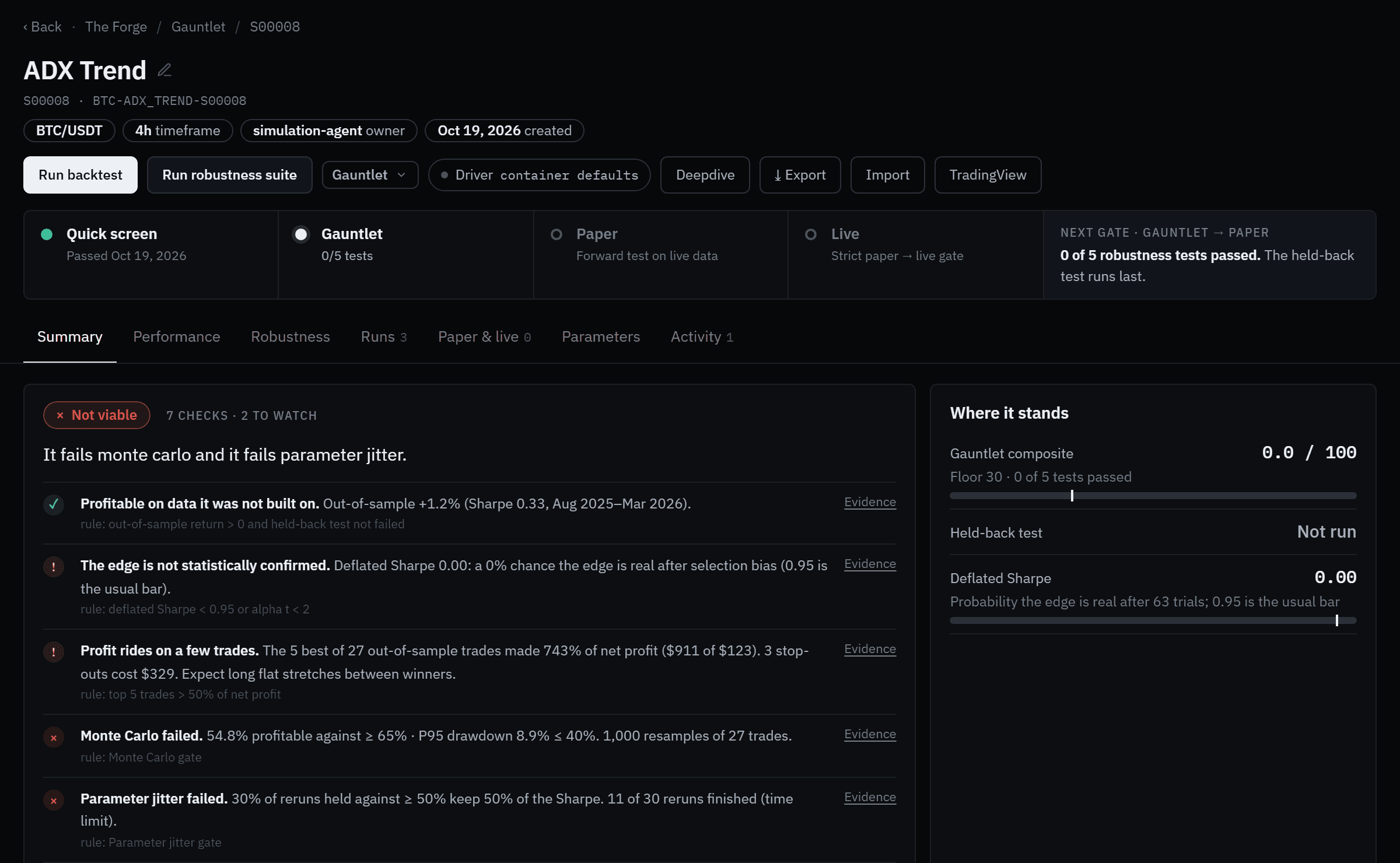Click the Deflated Sharpe progress bar
Viewport: 1400px width, 863px height.
(1153, 620)
